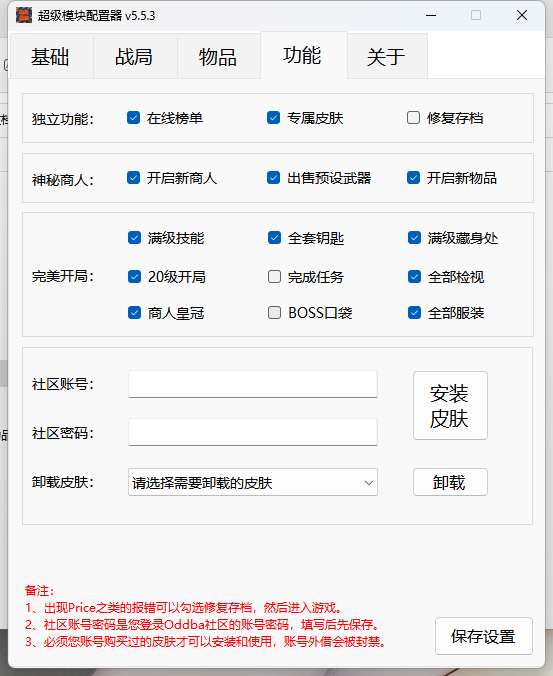Uncheck 满级藏身处 option
The height and width of the screenshot is (676, 553).
point(414,238)
